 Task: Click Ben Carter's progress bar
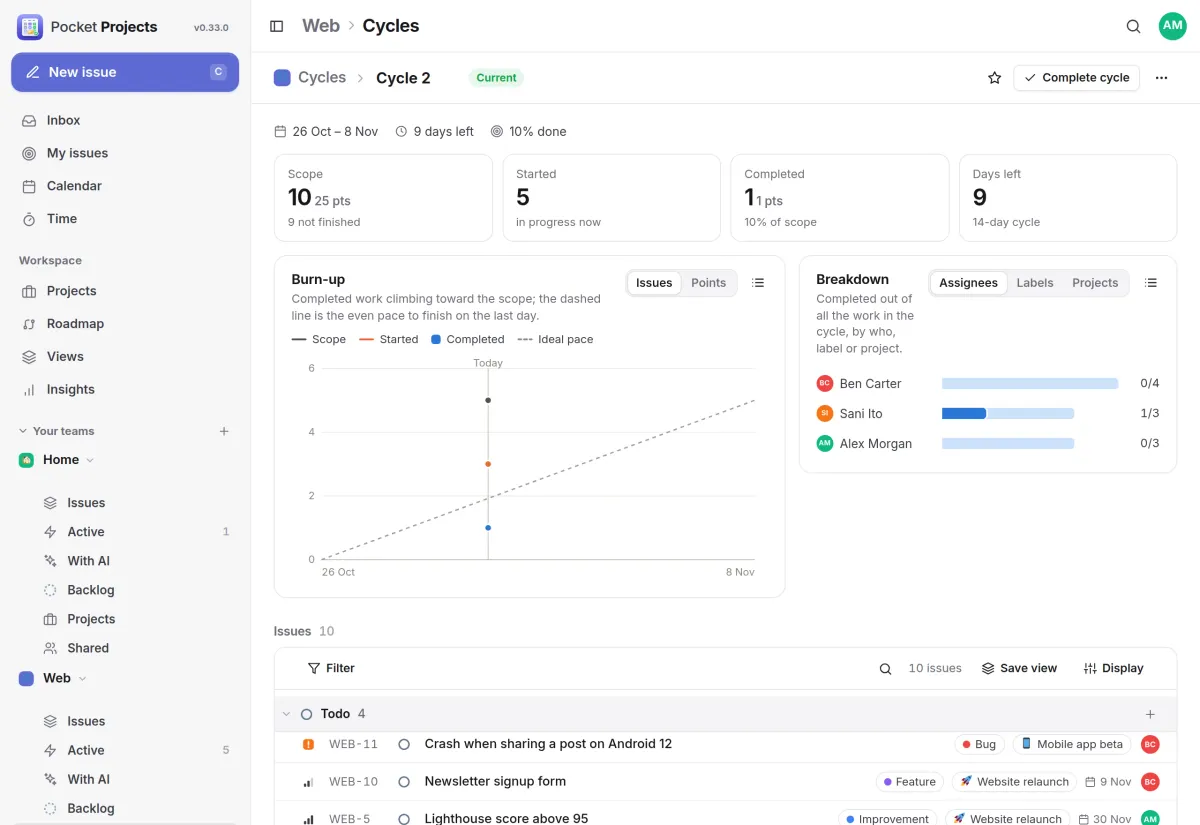click(x=1030, y=384)
